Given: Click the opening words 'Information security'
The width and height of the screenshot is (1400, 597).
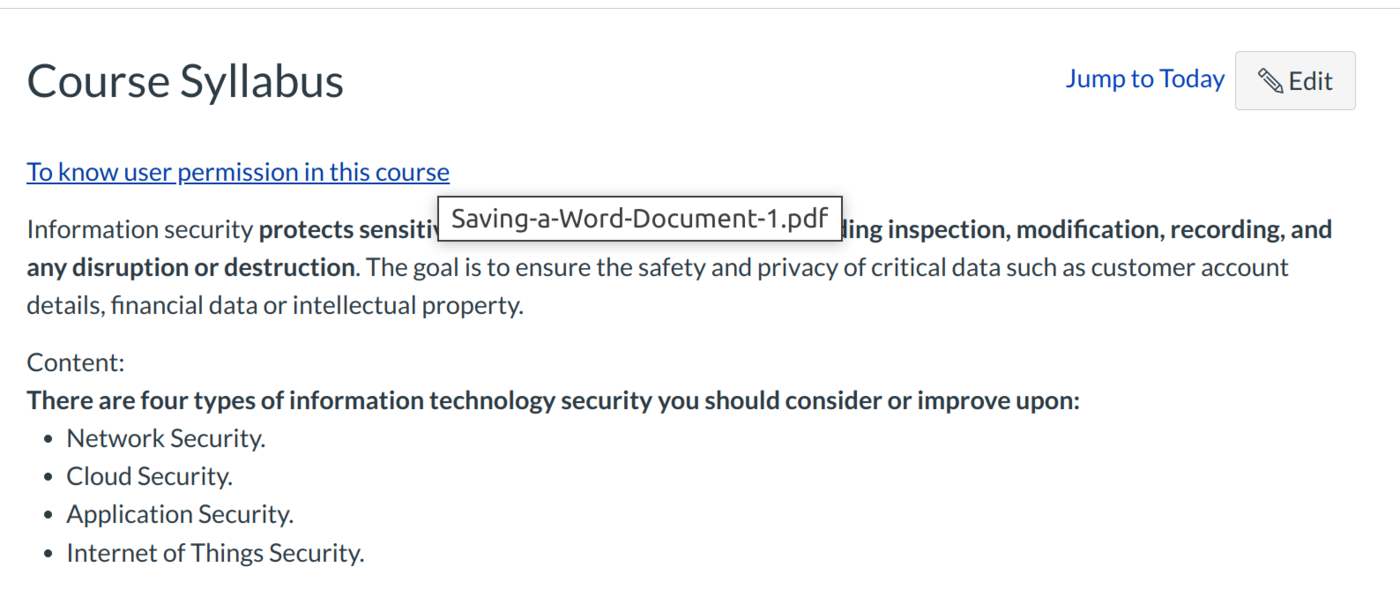Looking at the screenshot, I should pos(140,230).
